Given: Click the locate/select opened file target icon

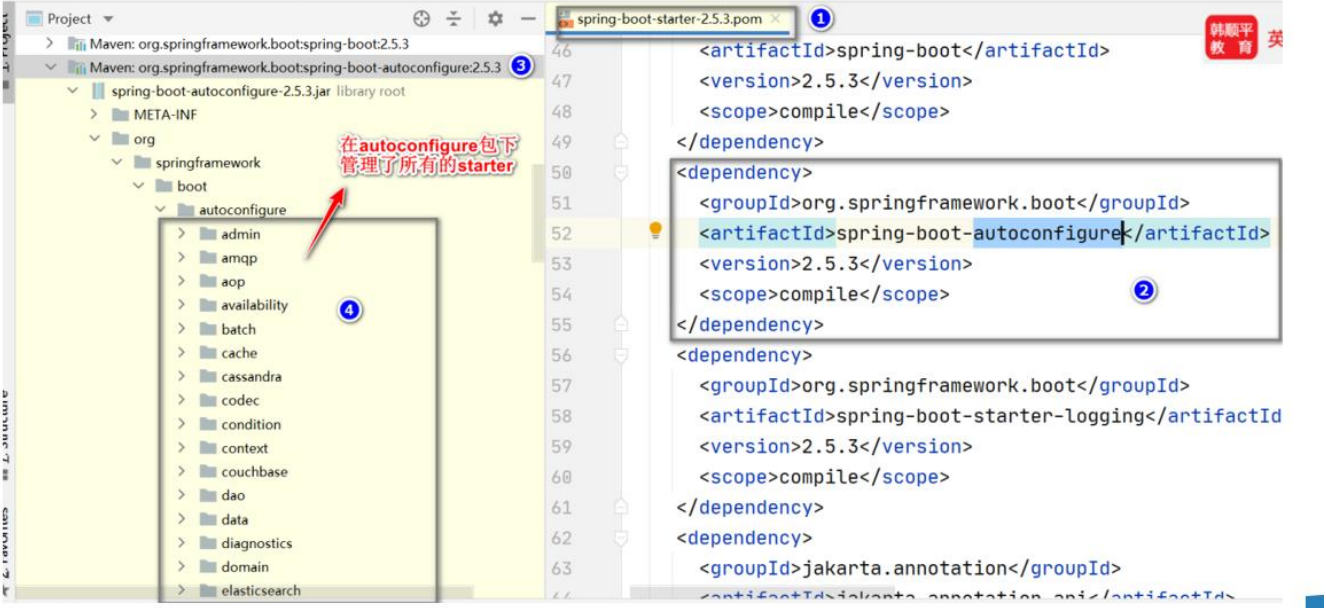Looking at the screenshot, I should (421, 18).
